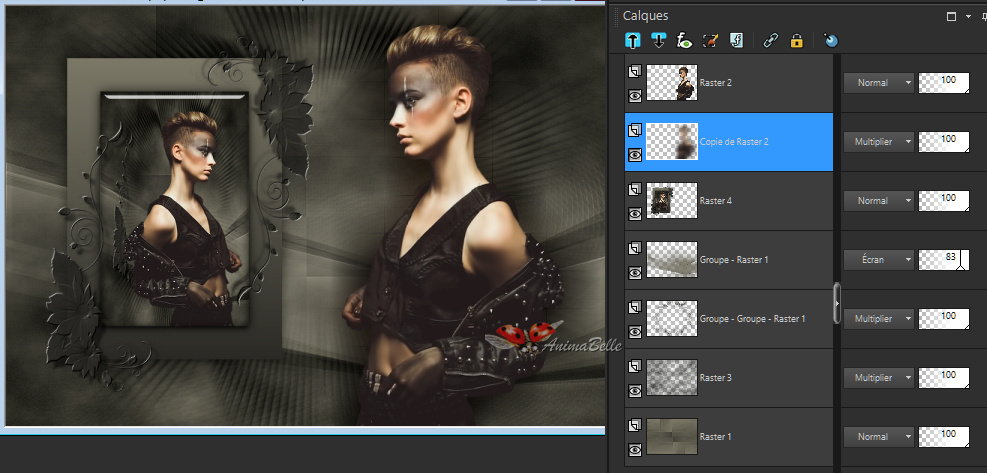Click layer type icon of Groupe - Groupe - Raster 1

(634, 307)
